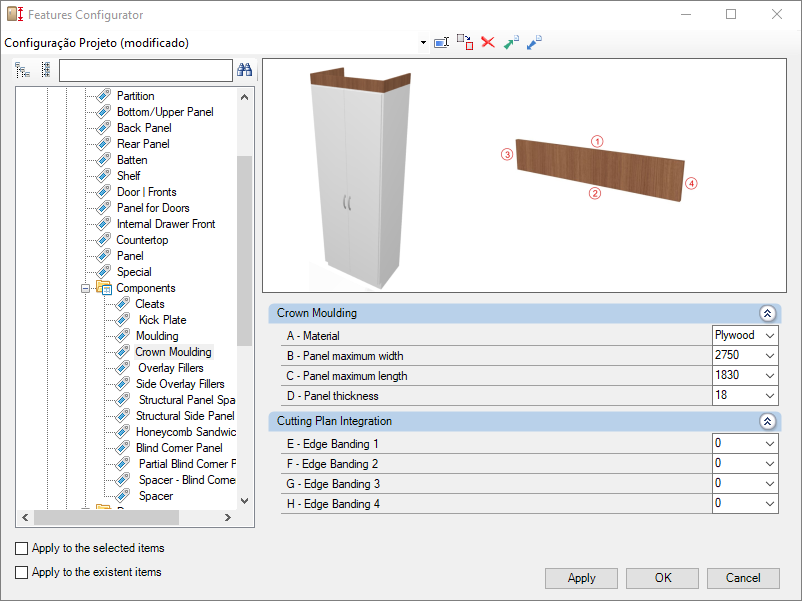
Task: Enable Apply to the existent items
Action: (21, 572)
